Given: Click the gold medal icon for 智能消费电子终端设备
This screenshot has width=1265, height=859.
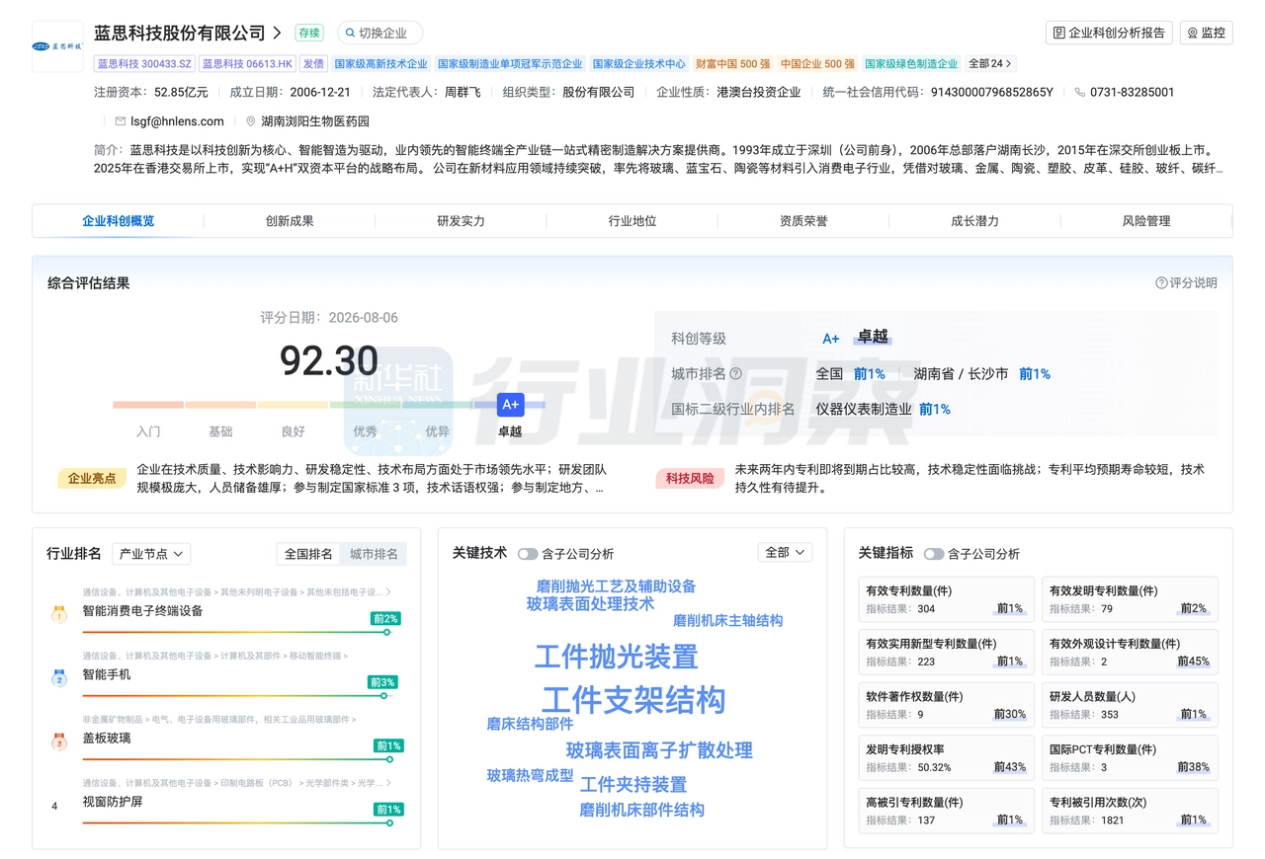Looking at the screenshot, I should [x=59, y=615].
